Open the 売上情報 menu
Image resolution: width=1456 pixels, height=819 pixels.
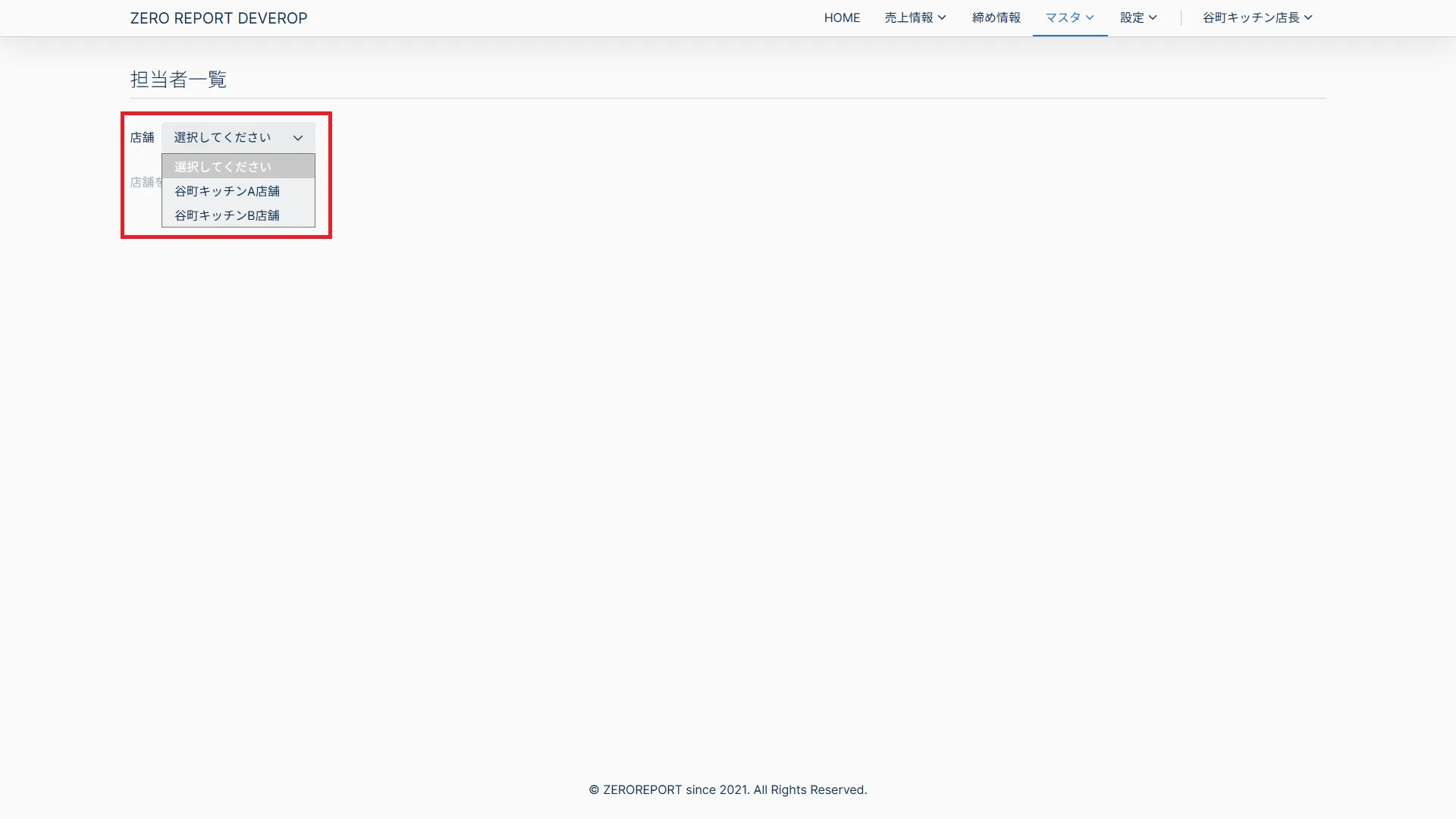pos(909,18)
